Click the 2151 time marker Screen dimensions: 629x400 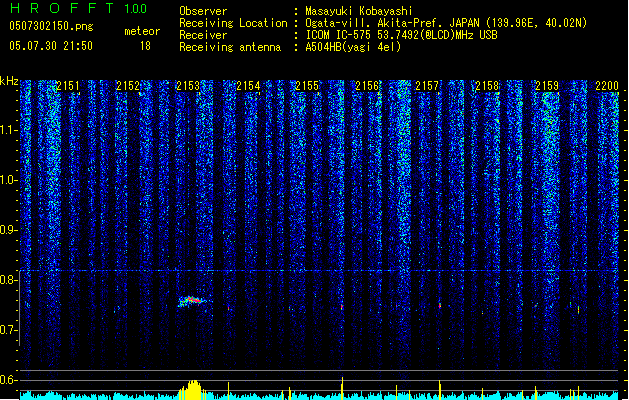[68, 86]
